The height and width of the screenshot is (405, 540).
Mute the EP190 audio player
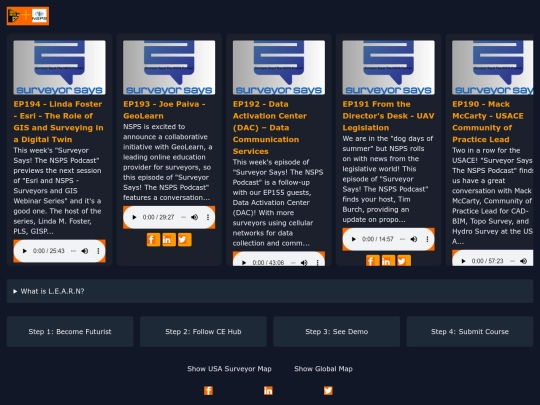point(523,261)
